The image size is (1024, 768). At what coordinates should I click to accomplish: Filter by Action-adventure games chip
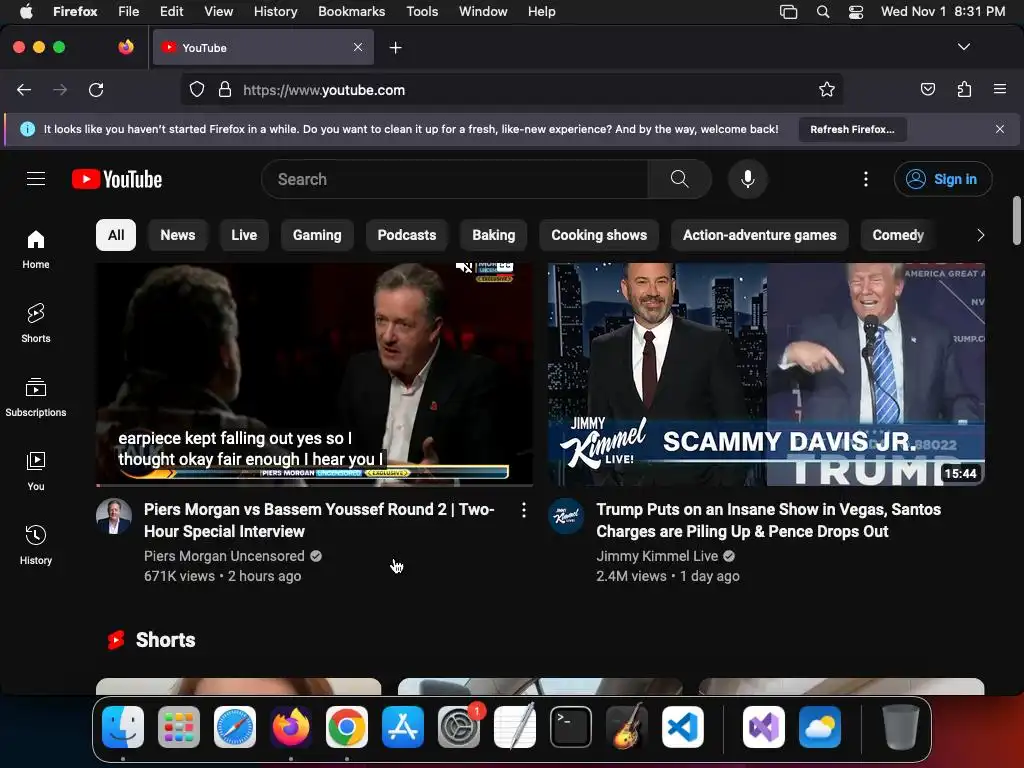[x=760, y=235]
